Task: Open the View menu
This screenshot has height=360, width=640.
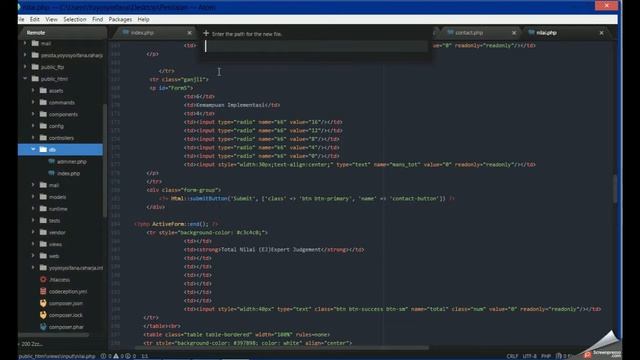Action: pos(51,19)
